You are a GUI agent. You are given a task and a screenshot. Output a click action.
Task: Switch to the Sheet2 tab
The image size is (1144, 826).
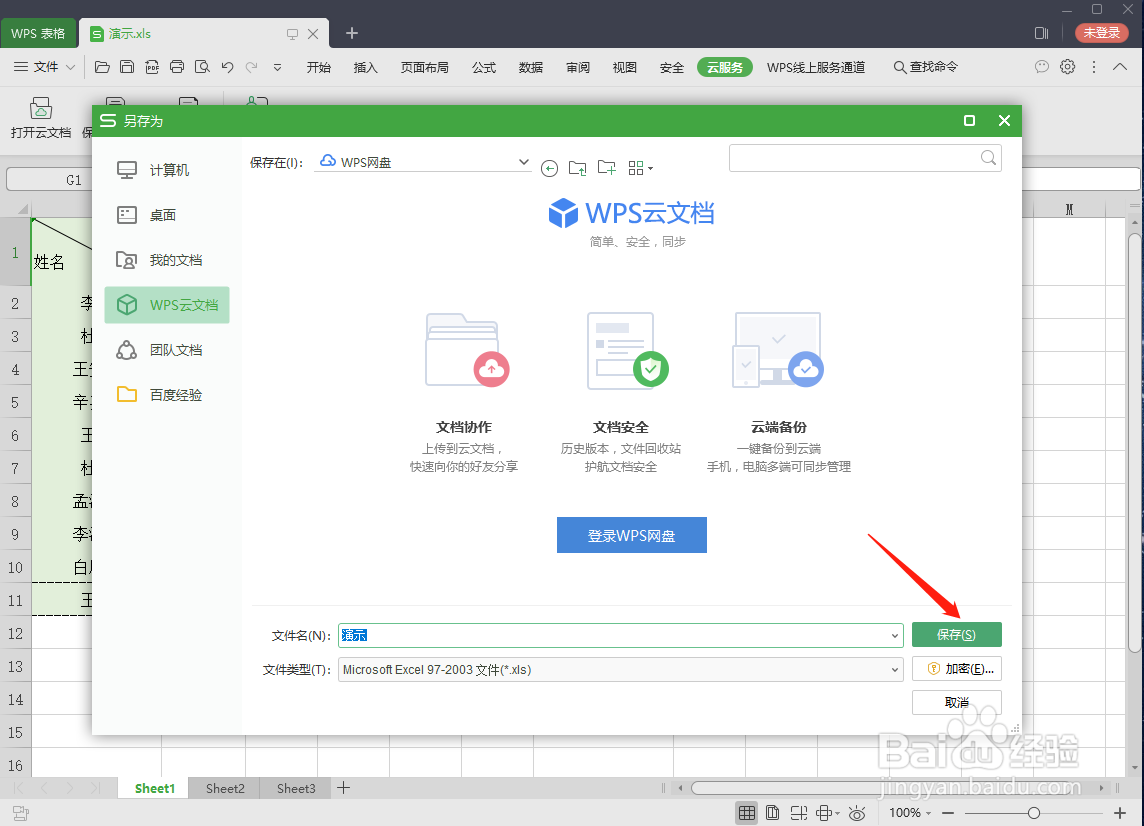(225, 788)
